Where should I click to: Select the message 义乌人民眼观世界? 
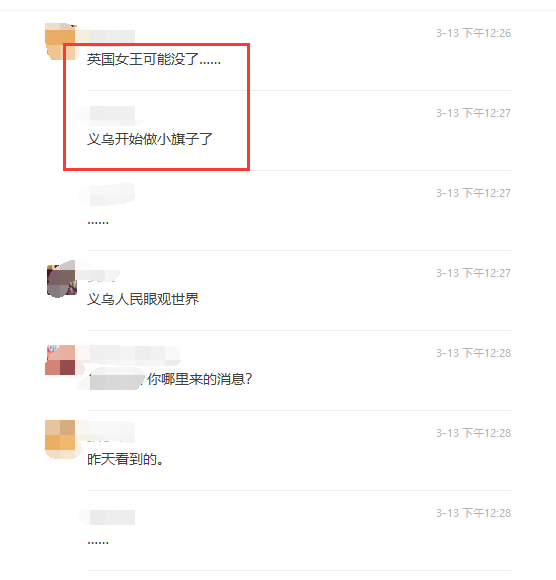coord(143,299)
